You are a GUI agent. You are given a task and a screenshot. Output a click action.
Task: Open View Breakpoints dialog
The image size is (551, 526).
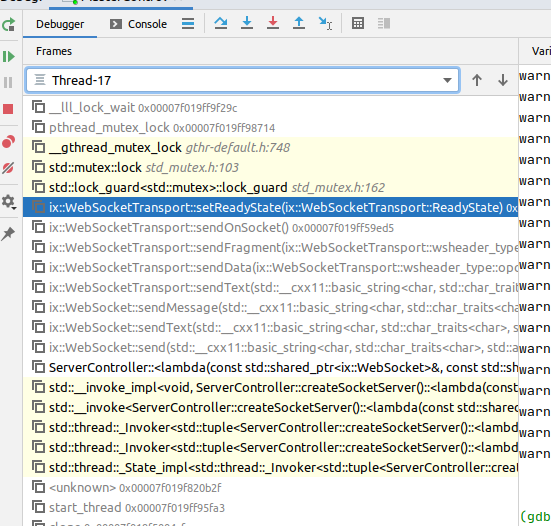tap(8, 142)
